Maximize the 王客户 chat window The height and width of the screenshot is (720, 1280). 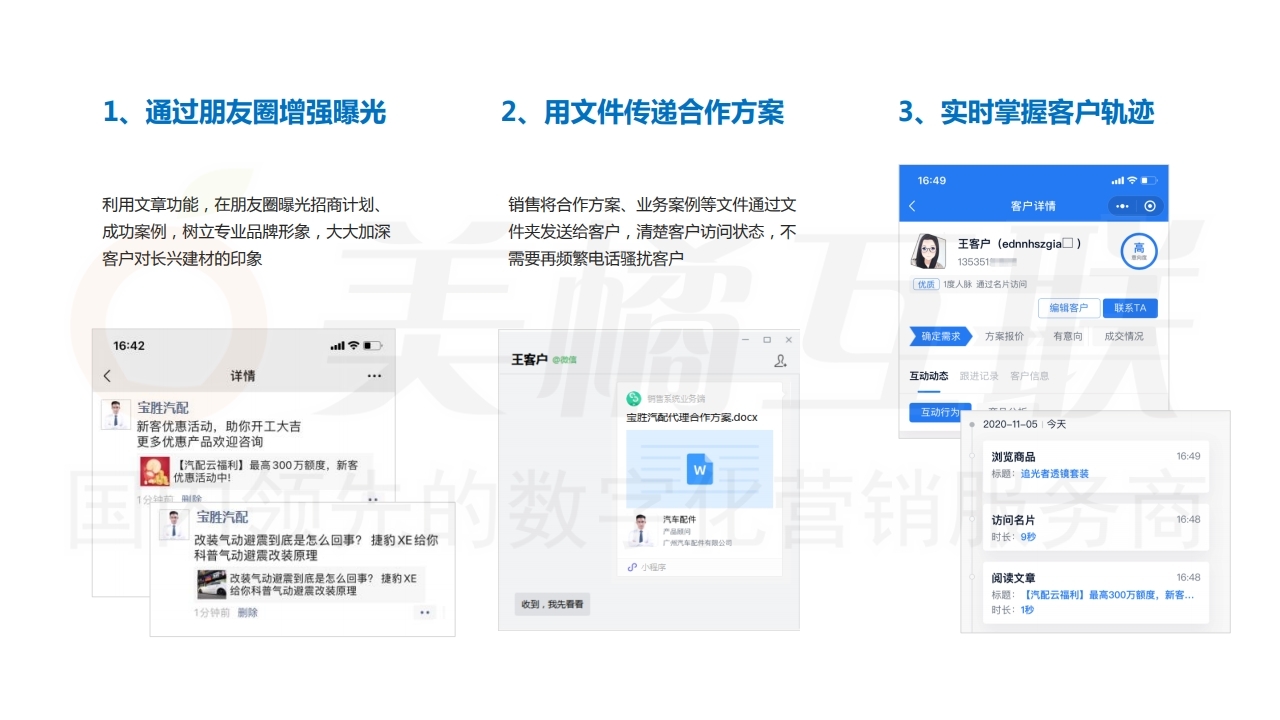[767, 340]
